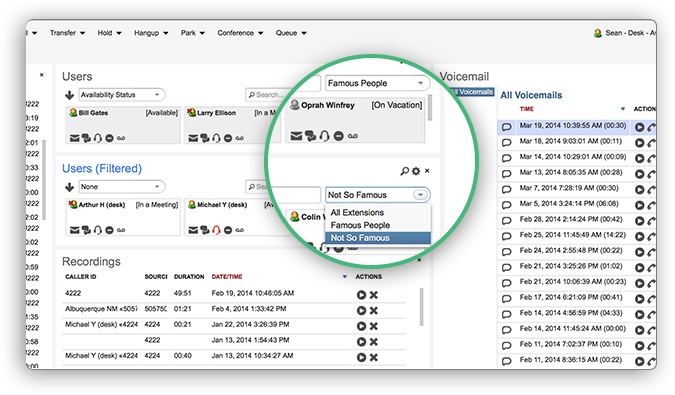
Task: Send email to Bill Gates via envelope icon
Action: pyautogui.click(x=74, y=138)
